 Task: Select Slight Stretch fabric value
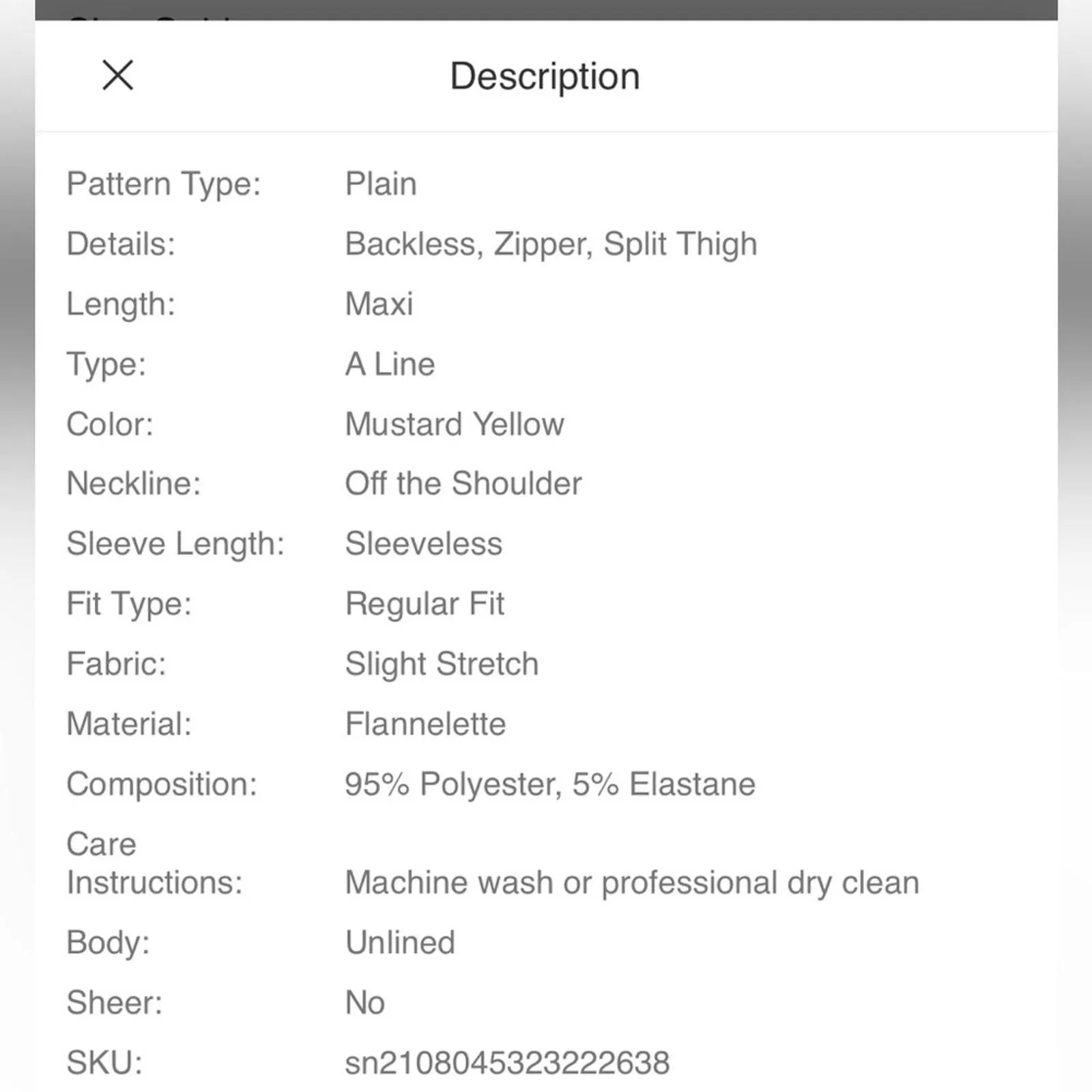[x=442, y=665]
